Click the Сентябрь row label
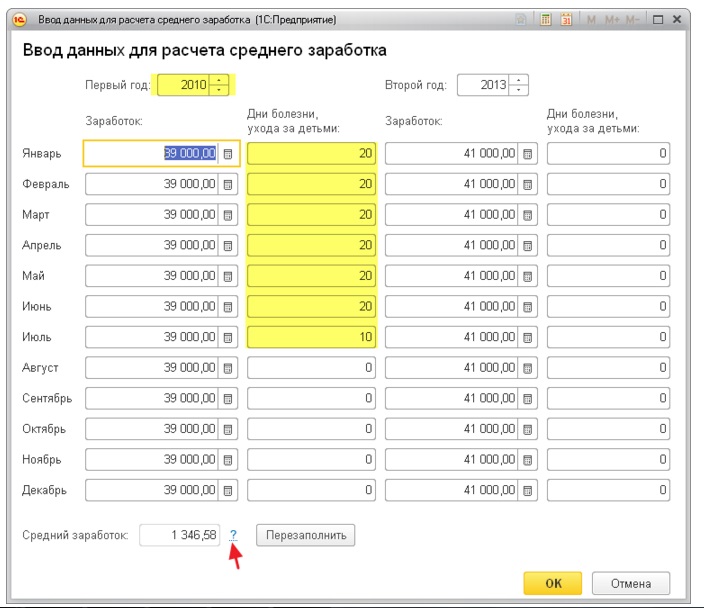This screenshot has width=704, height=608. click(x=47, y=398)
